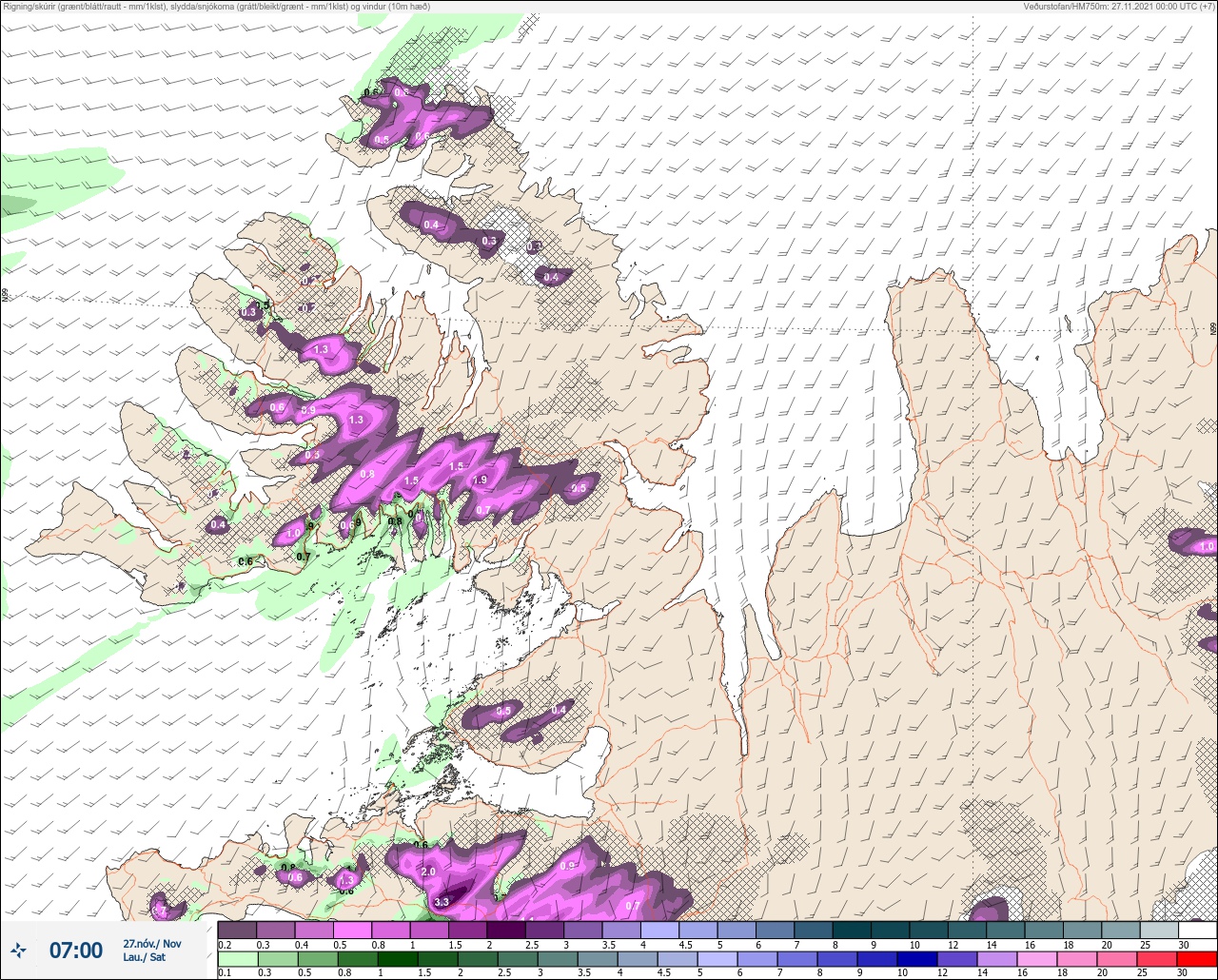The width and height of the screenshot is (1218, 980).
Task: Click the 3.3 precipitation value on the map
Action: coord(442,902)
